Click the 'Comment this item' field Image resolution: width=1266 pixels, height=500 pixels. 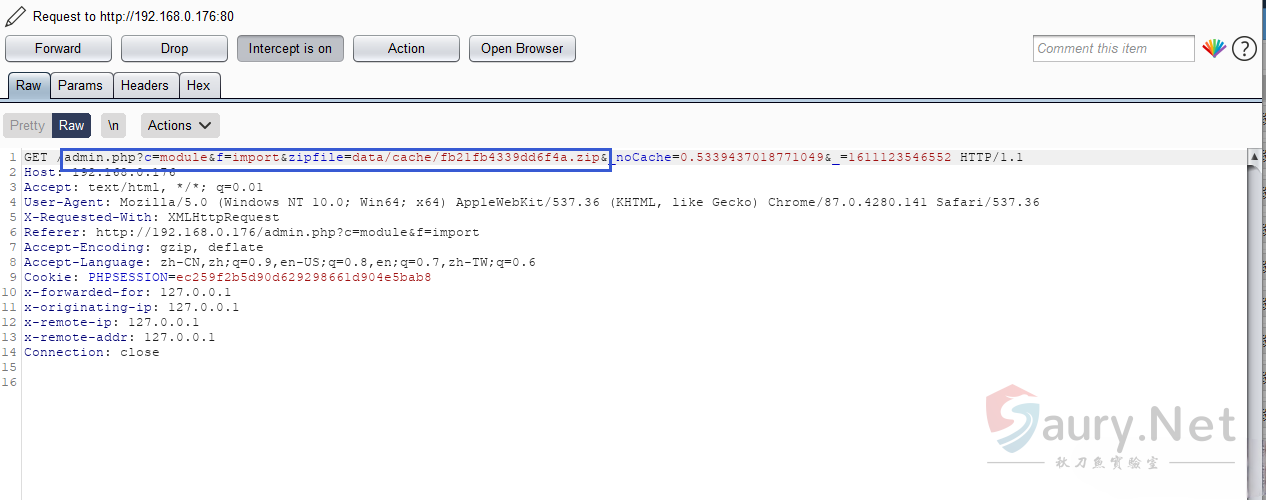point(1113,48)
